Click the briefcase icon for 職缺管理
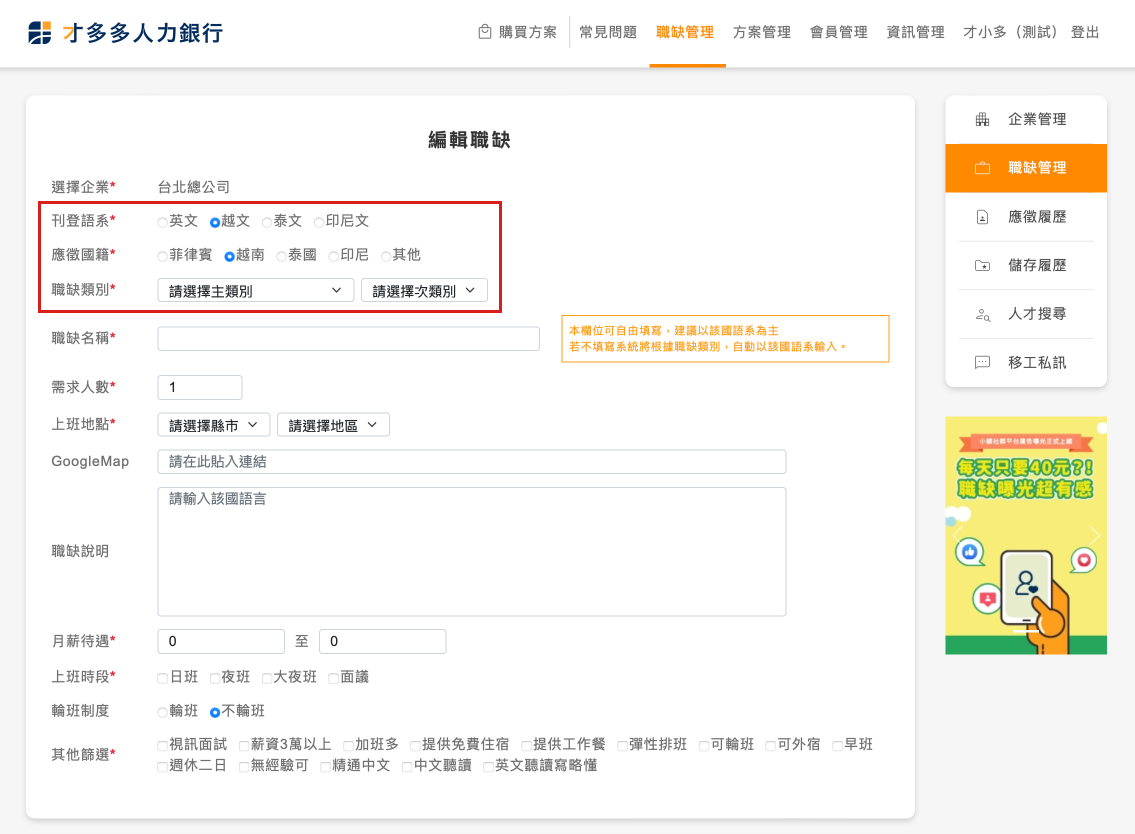This screenshot has width=1135, height=834. point(982,168)
